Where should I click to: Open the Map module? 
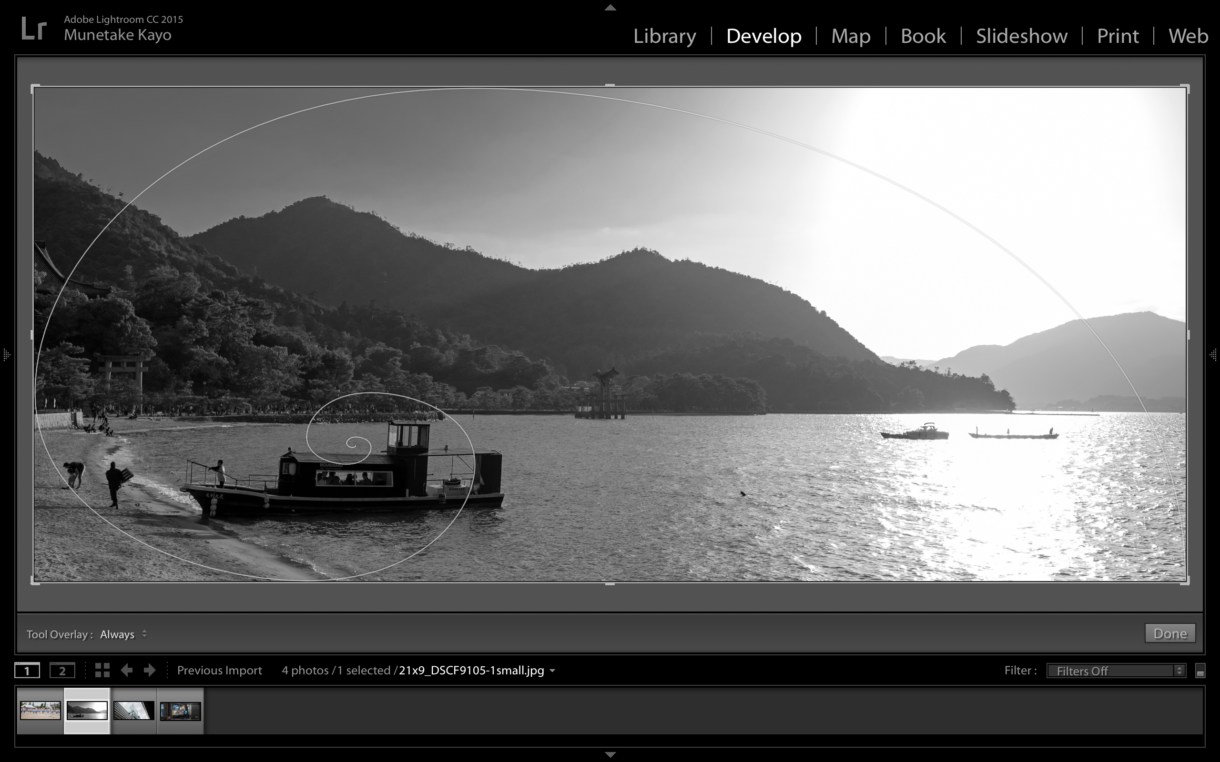click(x=849, y=36)
